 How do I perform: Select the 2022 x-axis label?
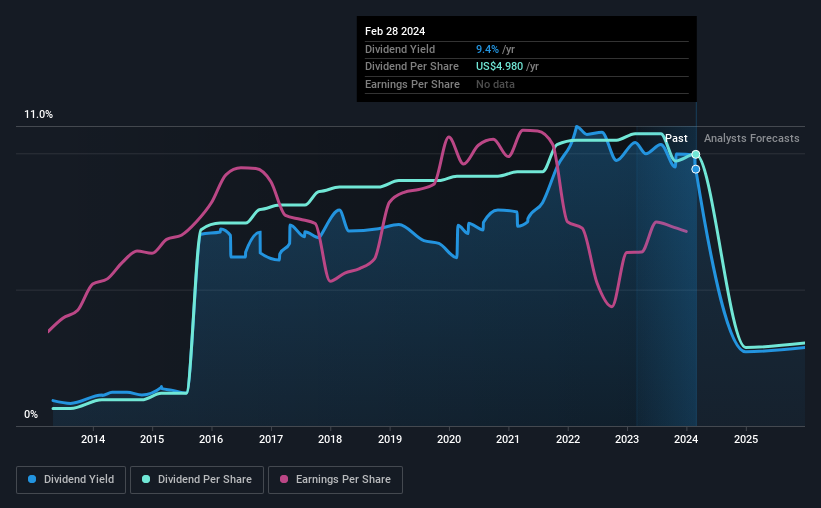coord(568,439)
